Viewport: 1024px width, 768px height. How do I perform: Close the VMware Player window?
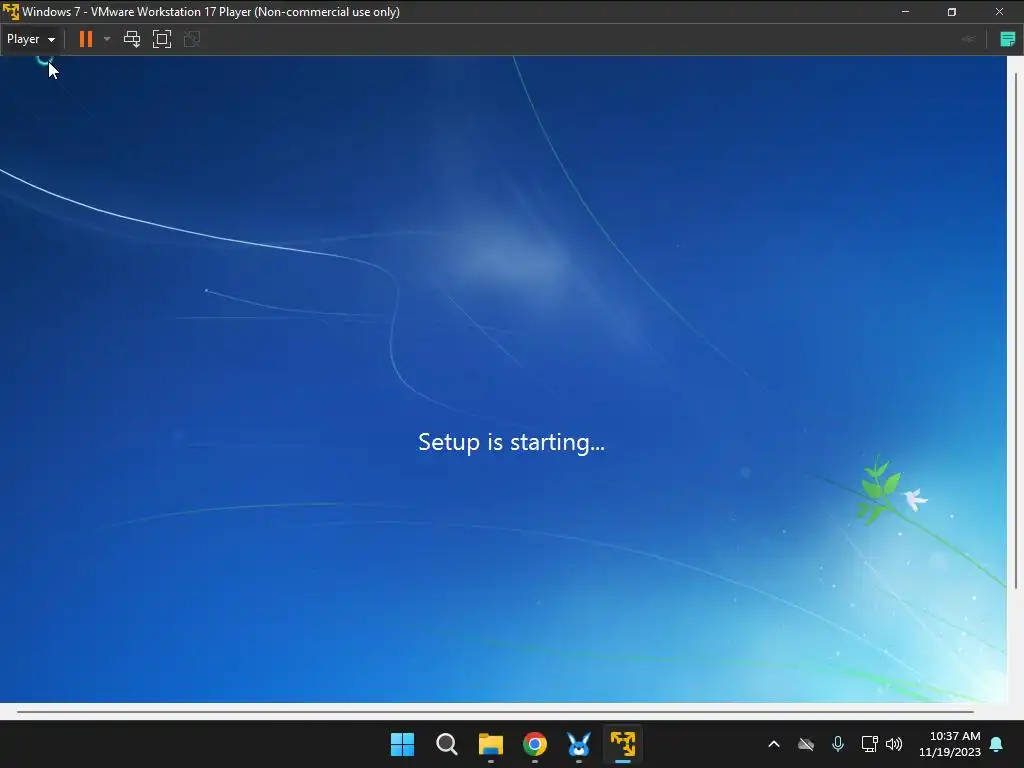[x=999, y=12]
